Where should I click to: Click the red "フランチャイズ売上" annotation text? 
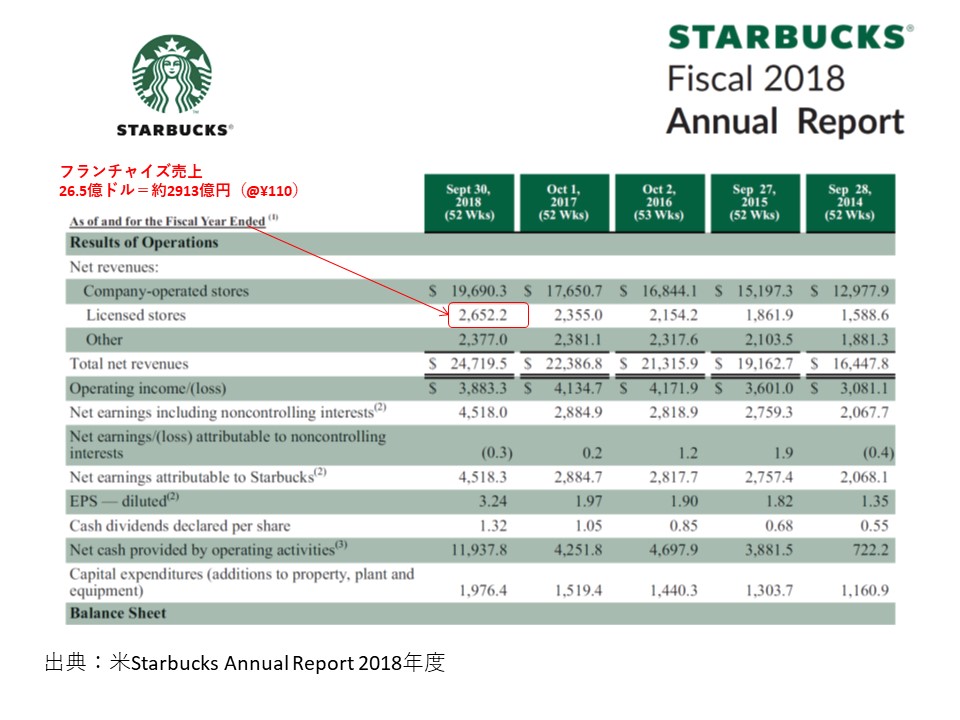pos(130,171)
